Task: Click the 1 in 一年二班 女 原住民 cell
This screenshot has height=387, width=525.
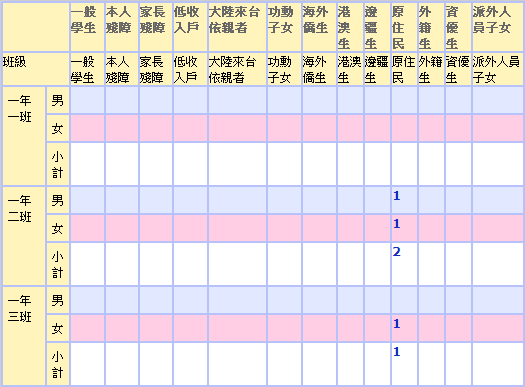Action: click(397, 224)
